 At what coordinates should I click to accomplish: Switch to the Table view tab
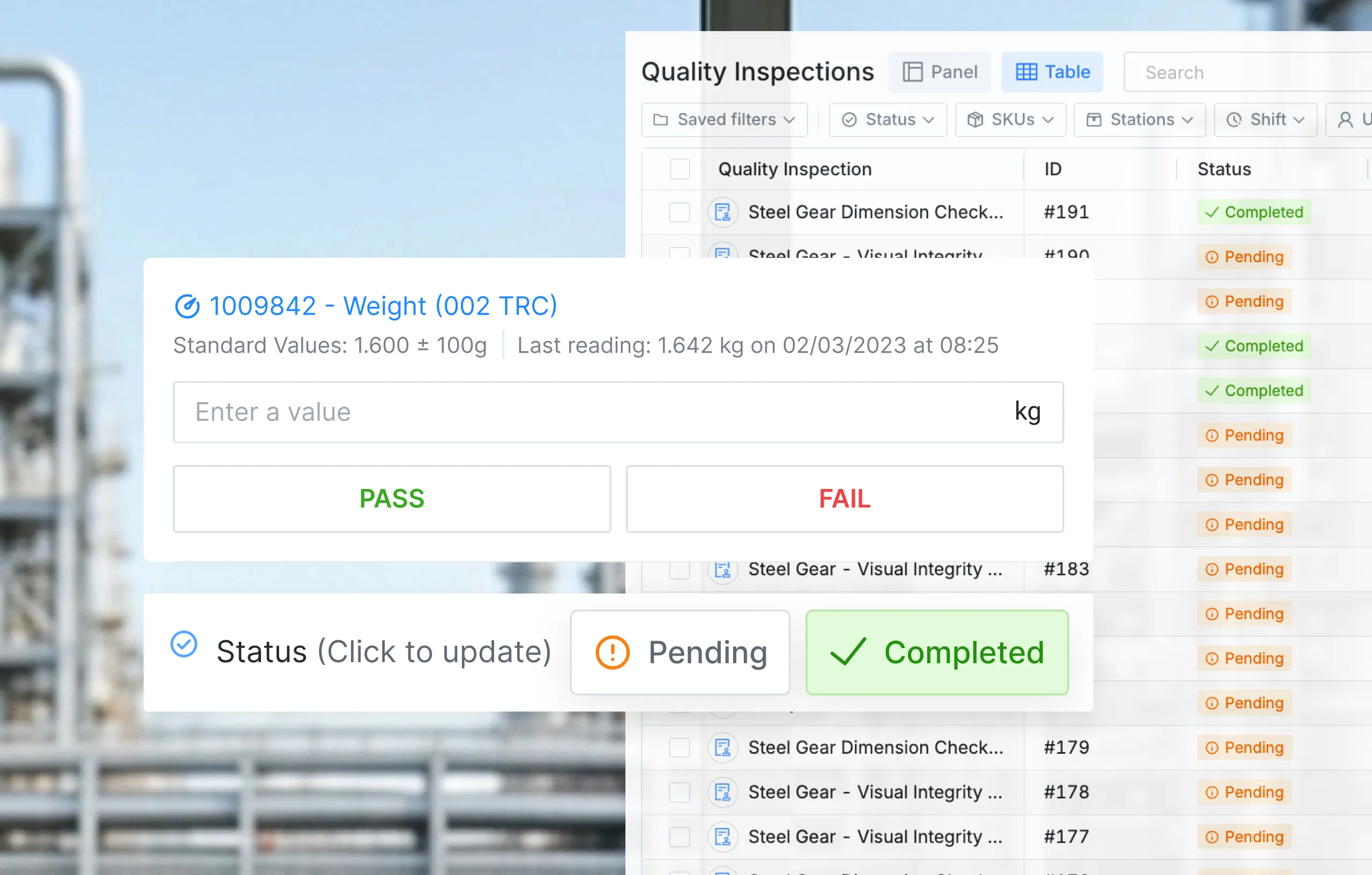pyautogui.click(x=1053, y=72)
